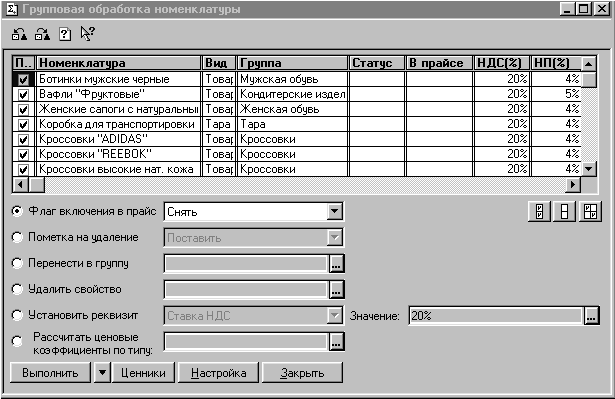
Task: Click the Номенклатура column header
Action: point(118,63)
